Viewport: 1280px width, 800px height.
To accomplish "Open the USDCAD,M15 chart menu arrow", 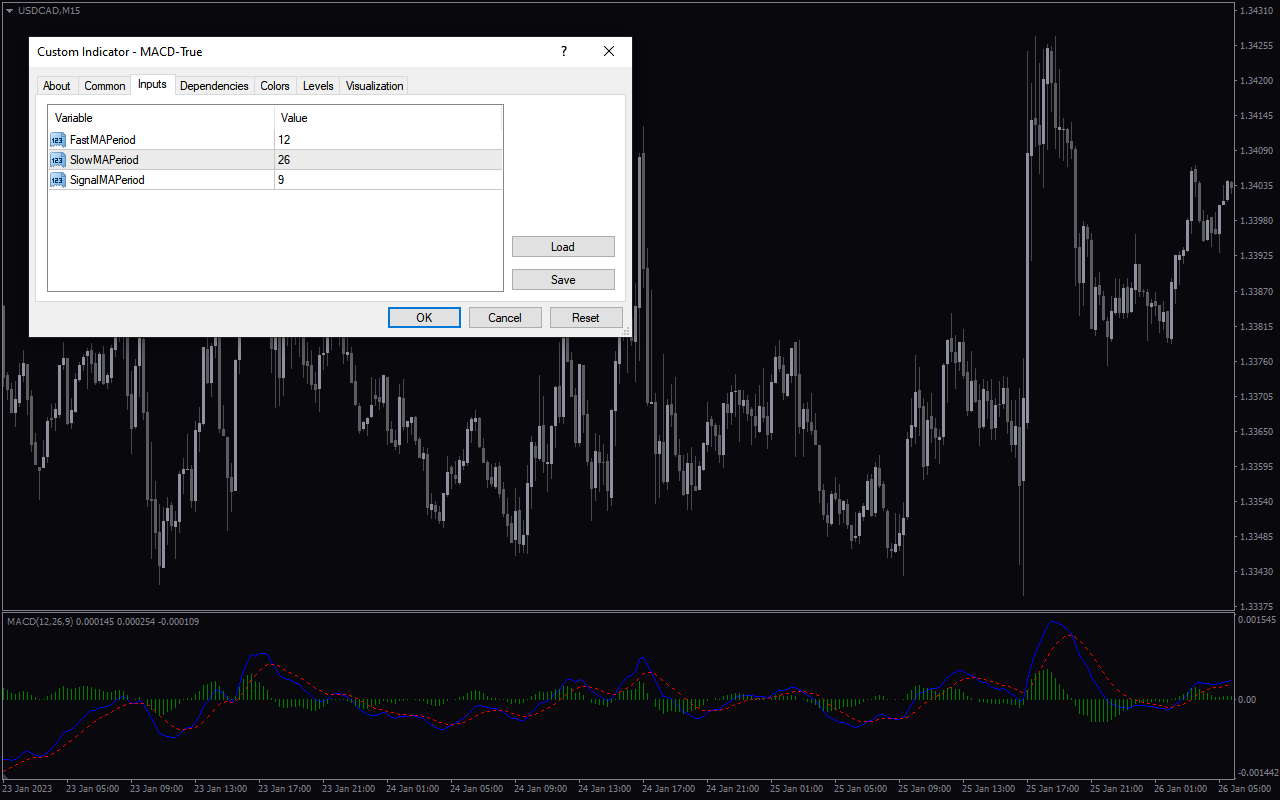I will tap(9, 10).
